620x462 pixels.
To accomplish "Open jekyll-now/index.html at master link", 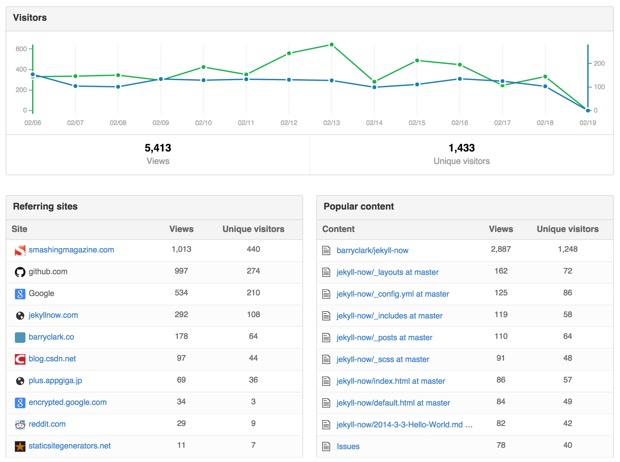I will pos(390,381).
